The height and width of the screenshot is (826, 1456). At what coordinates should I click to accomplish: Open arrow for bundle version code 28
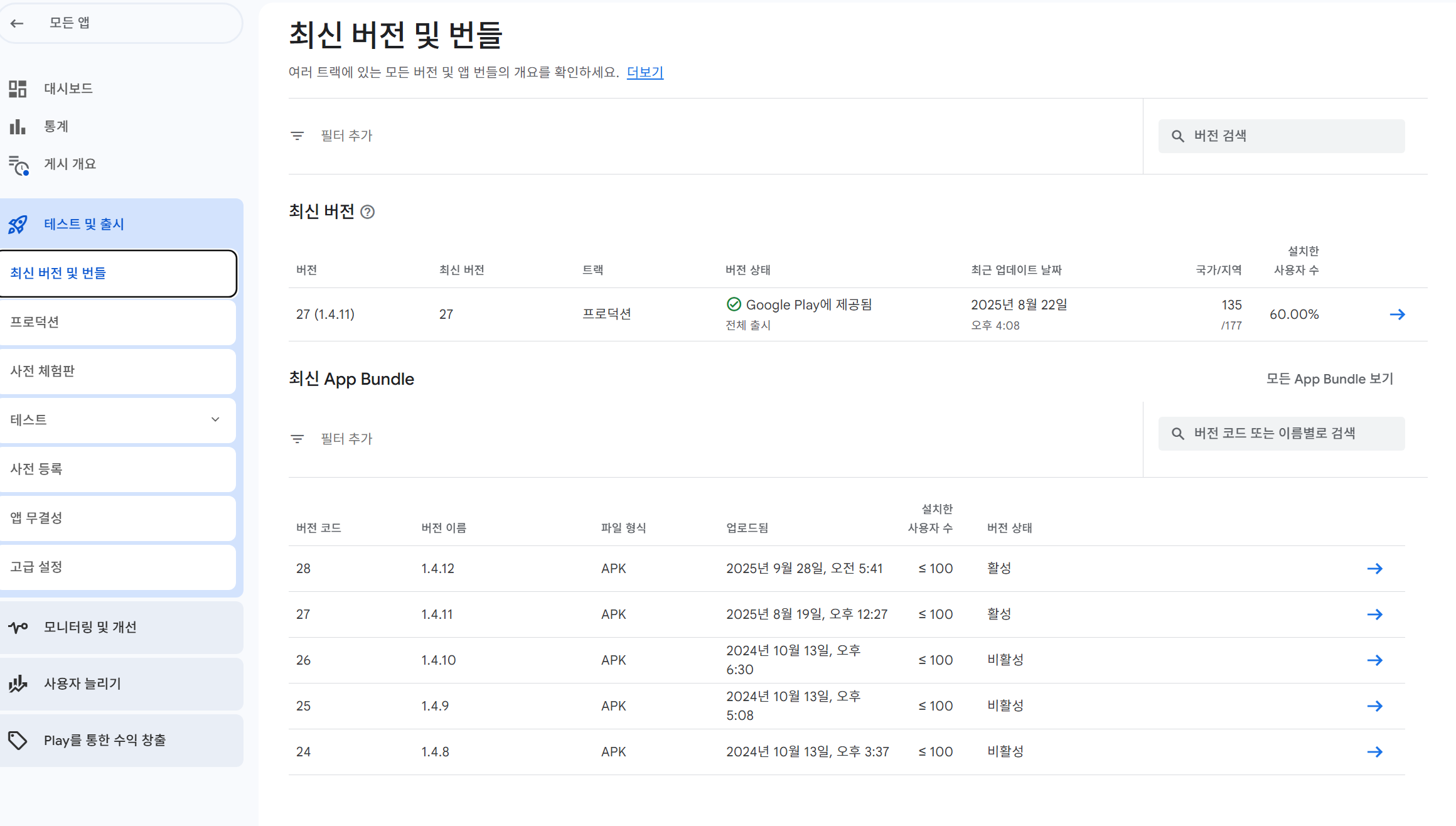(x=1374, y=569)
